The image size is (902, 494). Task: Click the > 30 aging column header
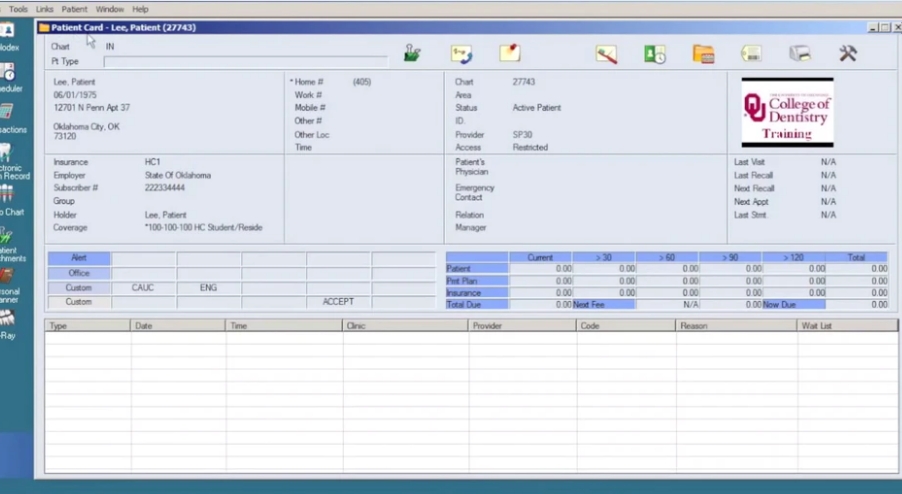[x=603, y=258]
